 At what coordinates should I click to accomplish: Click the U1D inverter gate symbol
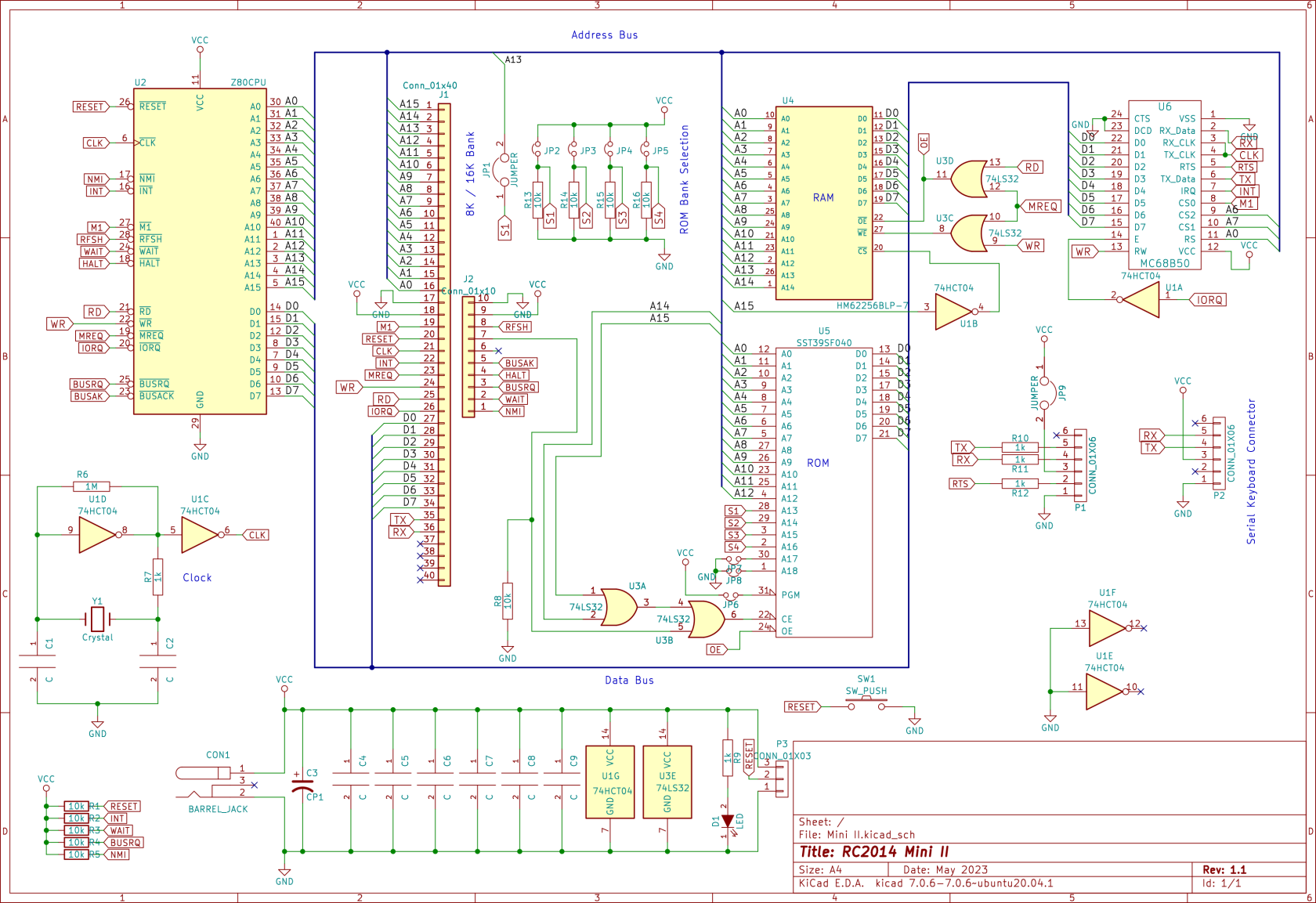[97, 535]
